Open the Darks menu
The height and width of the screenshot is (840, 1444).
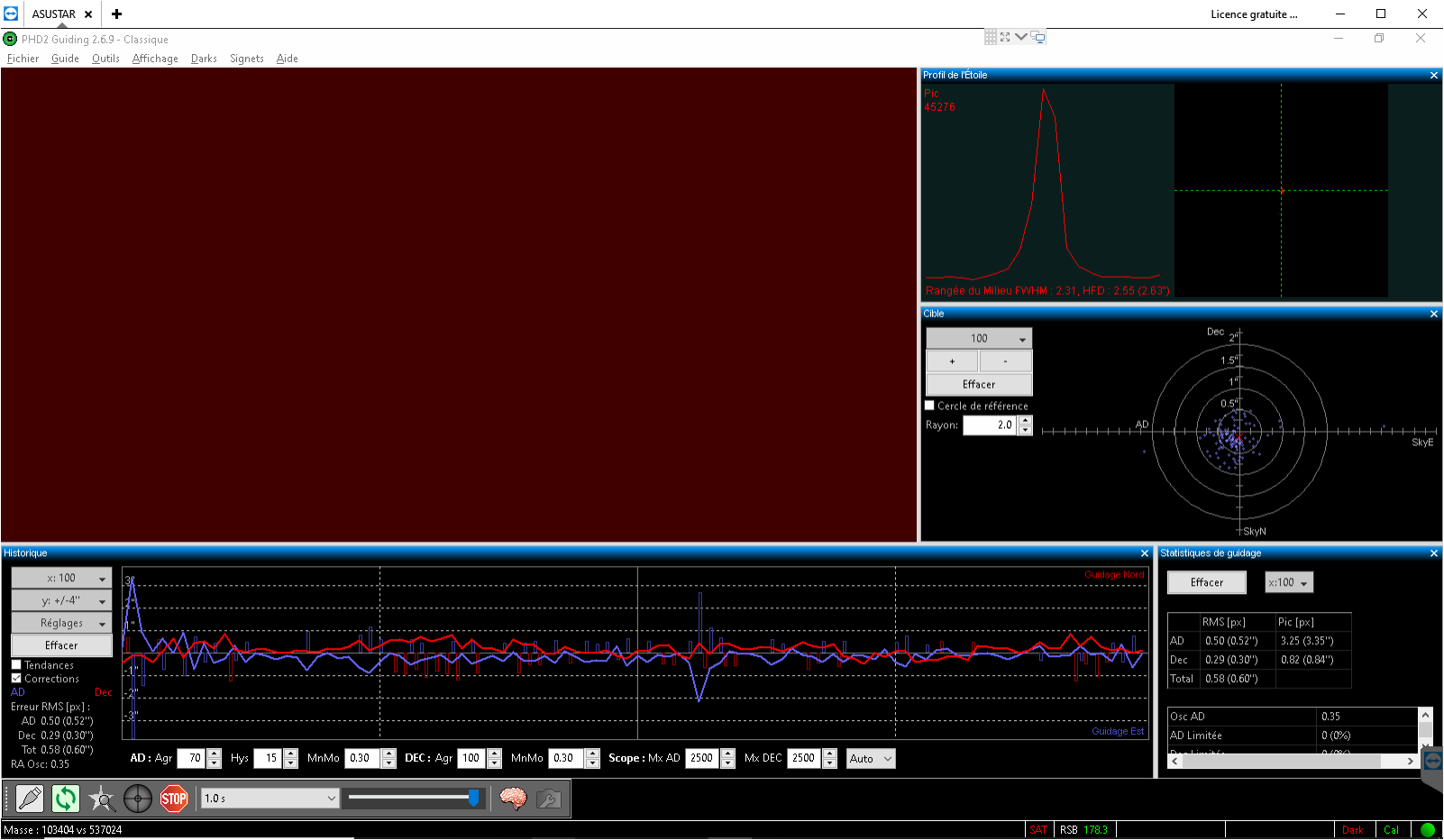[204, 59]
